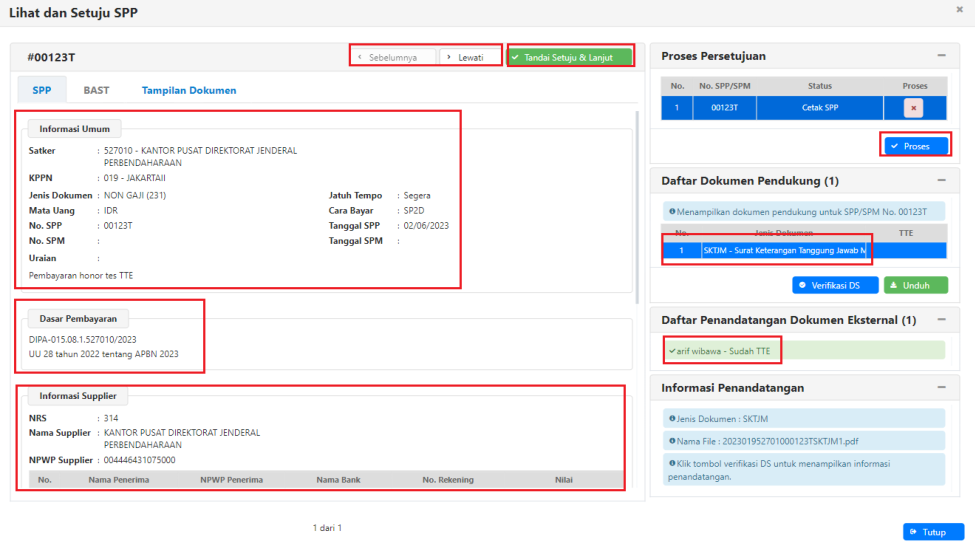976x549 pixels.
Task: Click the red X button in Proses column
Action: coord(914,108)
